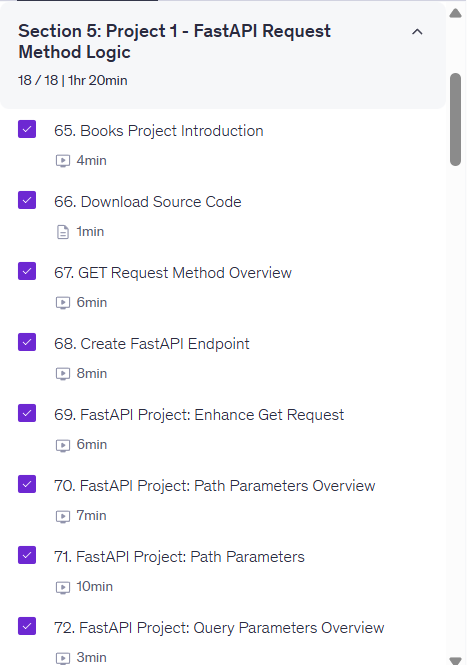Viewport: 467px width, 665px height.
Task: Toggle completion checkbox for lecture 71 Path Parameters
Action: (27, 555)
